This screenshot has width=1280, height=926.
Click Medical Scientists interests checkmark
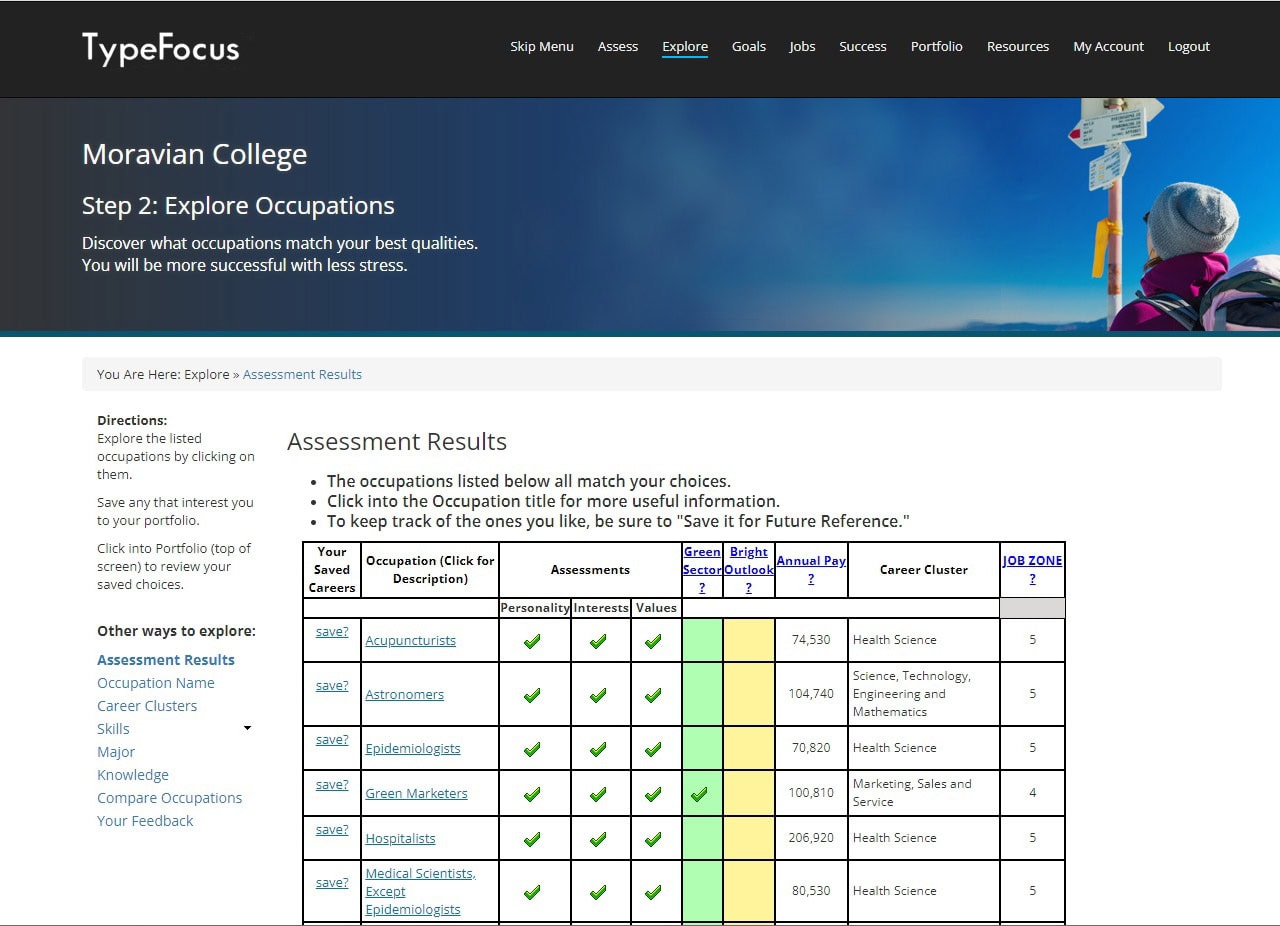[x=598, y=892]
